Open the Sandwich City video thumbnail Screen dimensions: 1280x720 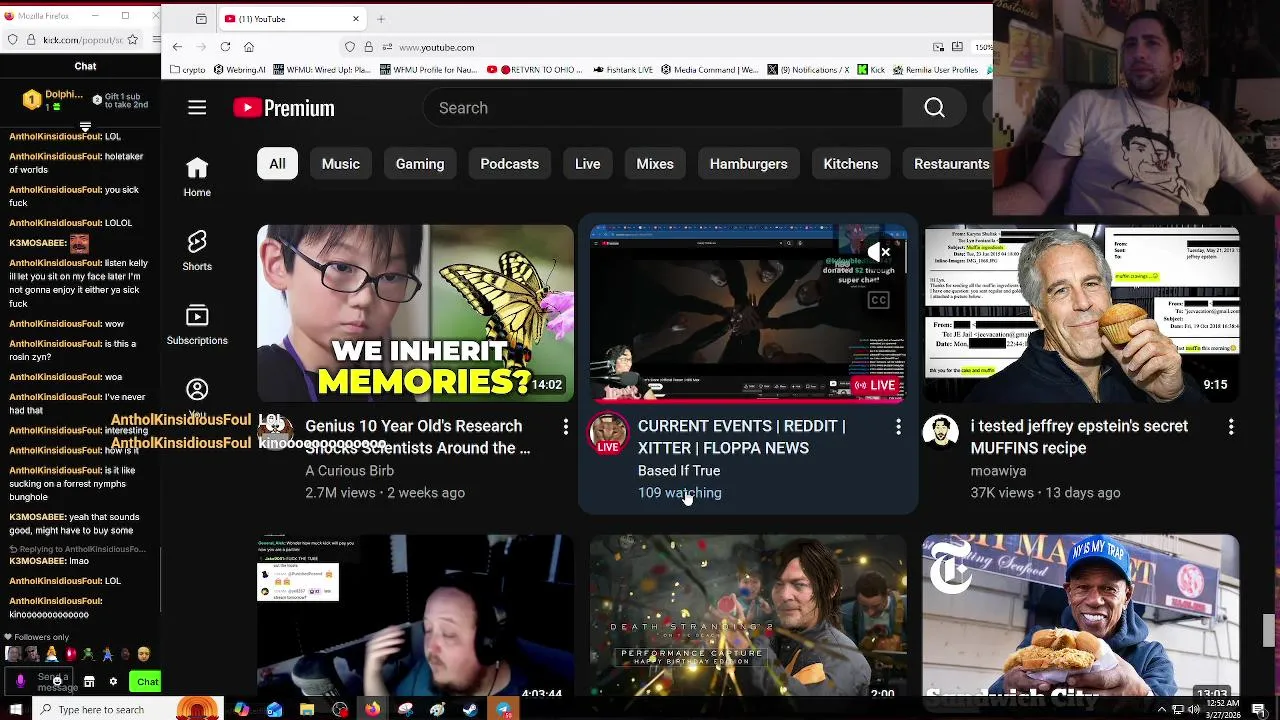click(1081, 615)
